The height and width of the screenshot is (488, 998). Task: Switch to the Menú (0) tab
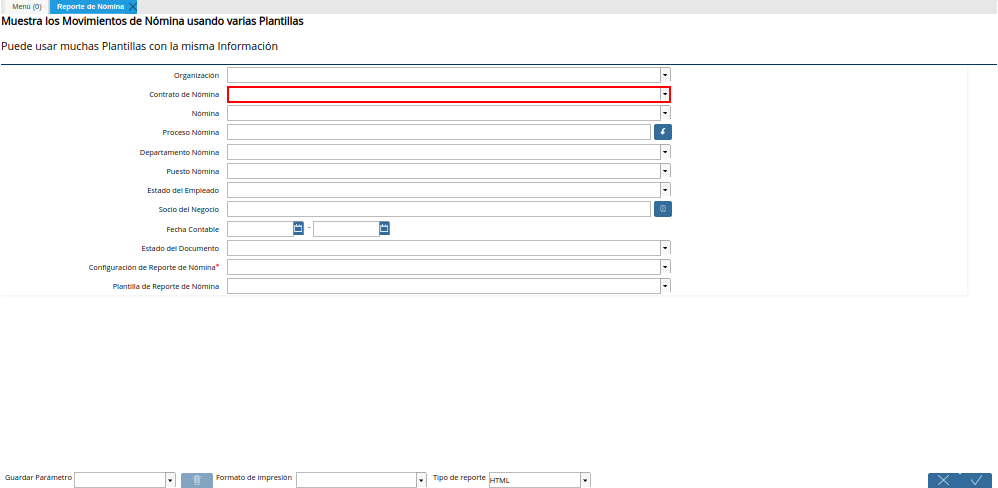pos(27,7)
